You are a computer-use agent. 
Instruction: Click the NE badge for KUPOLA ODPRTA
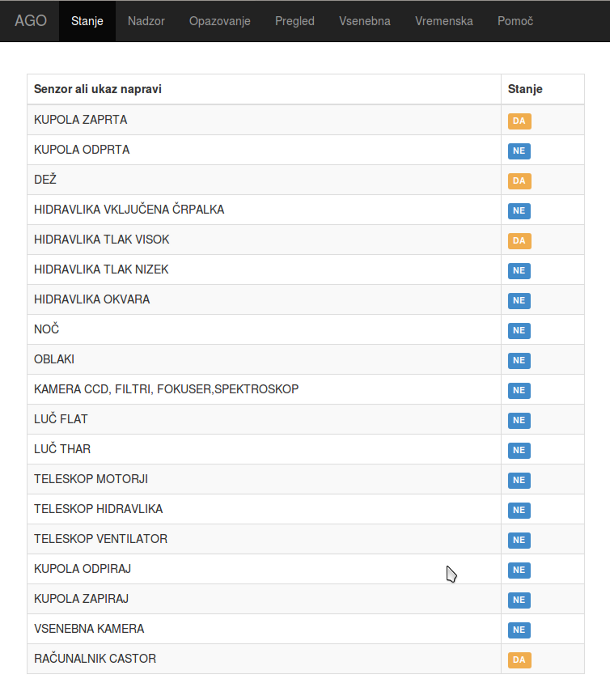[x=519, y=151]
